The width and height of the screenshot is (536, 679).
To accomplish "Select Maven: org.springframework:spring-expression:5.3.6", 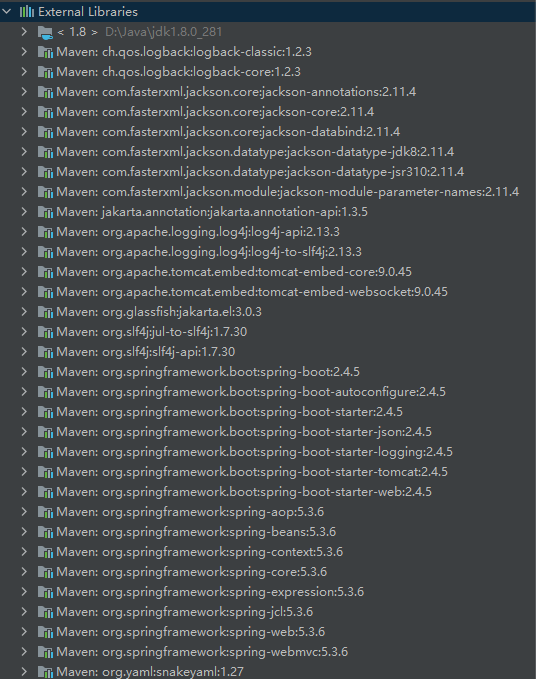I will (x=210, y=592).
